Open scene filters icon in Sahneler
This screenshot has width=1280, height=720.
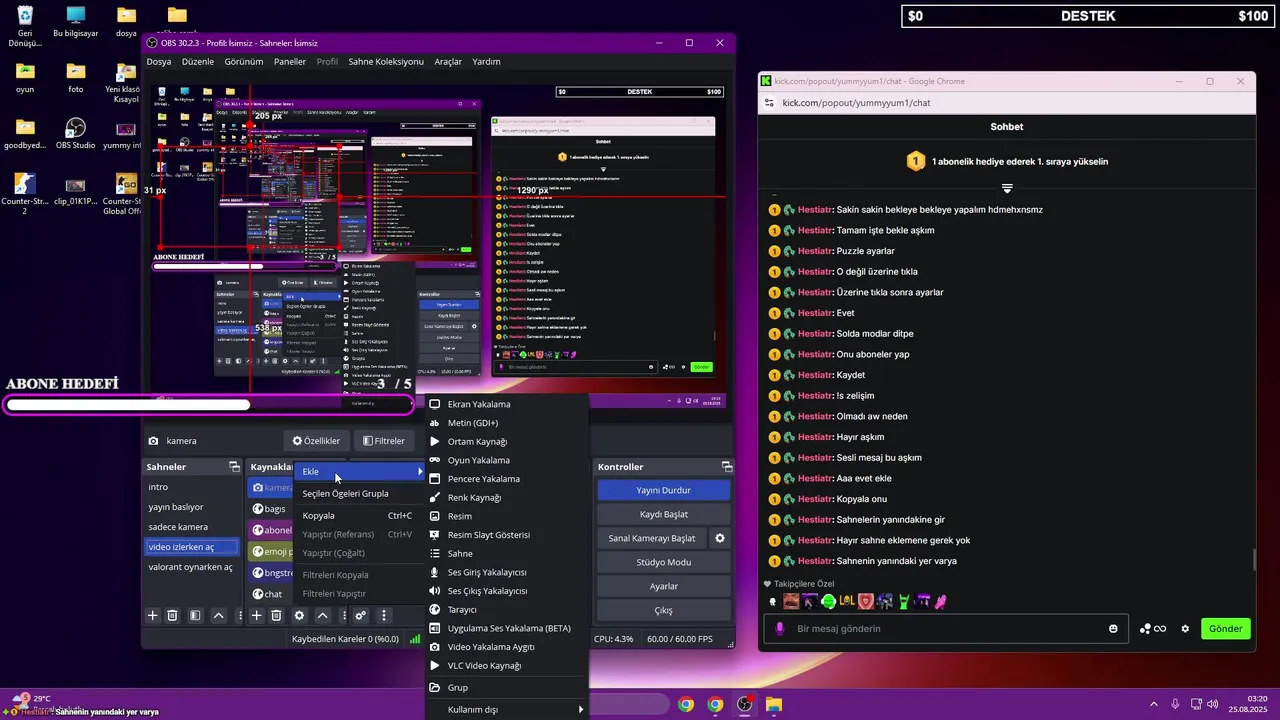pyautogui.click(x=195, y=616)
